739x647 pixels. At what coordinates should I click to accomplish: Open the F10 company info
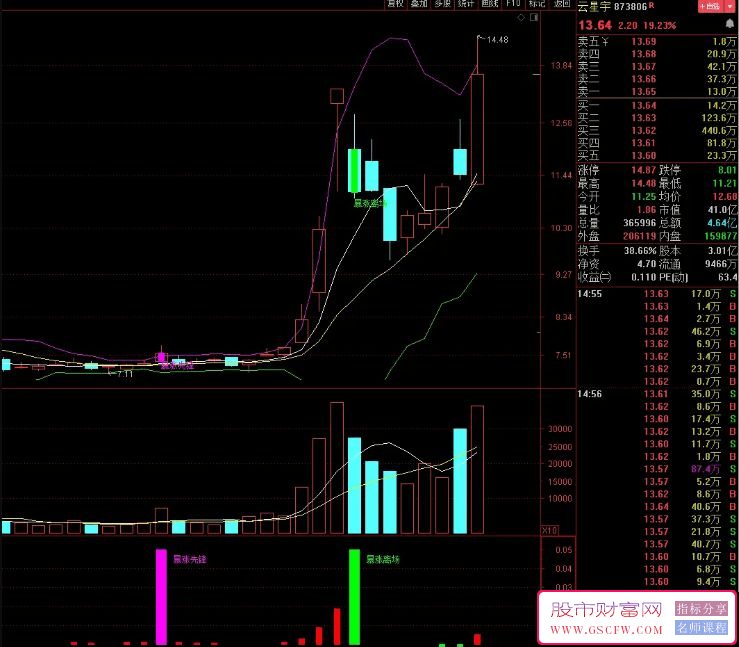[x=513, y=4]
